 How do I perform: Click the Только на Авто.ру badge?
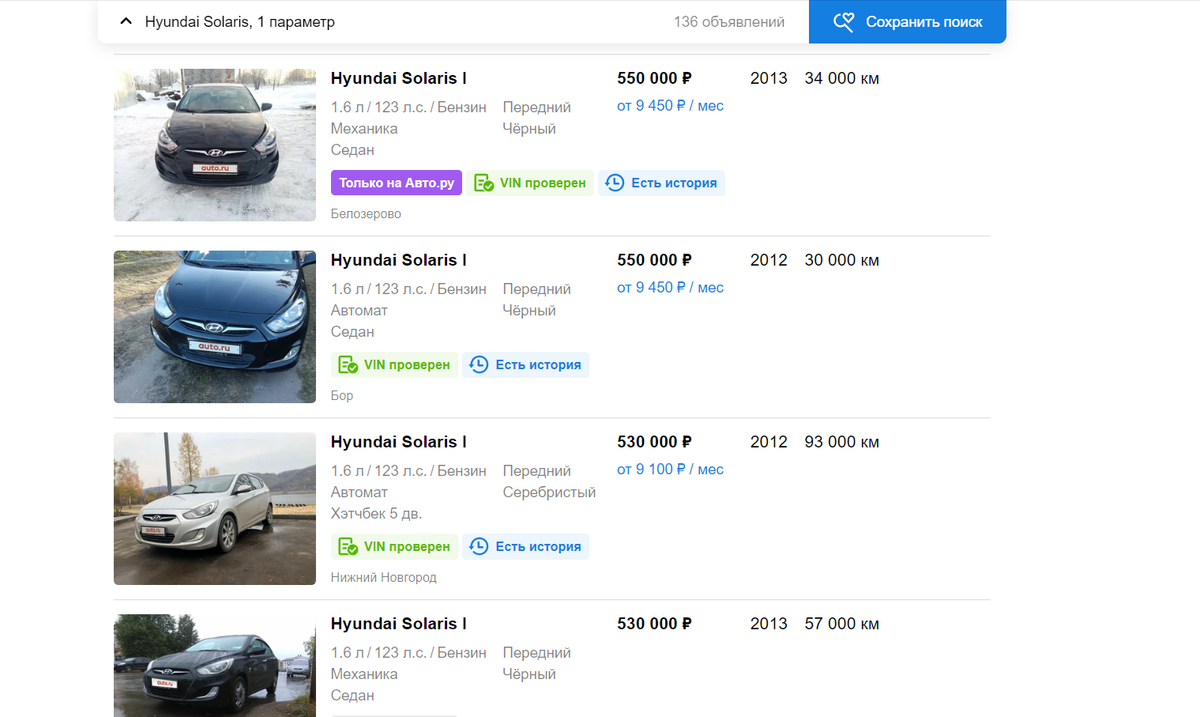396,183
